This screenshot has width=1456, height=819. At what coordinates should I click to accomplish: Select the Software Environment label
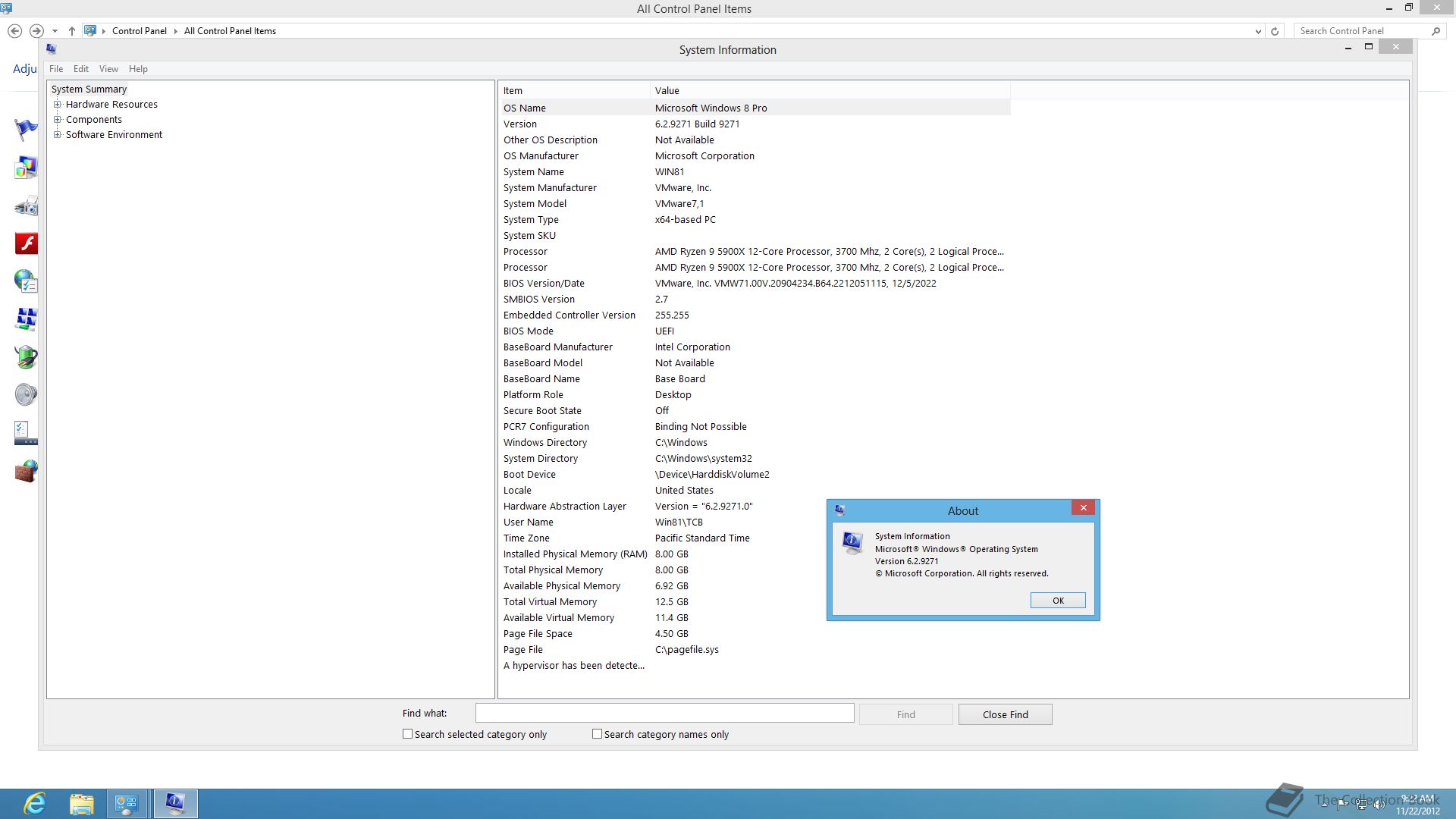(114, 135)
